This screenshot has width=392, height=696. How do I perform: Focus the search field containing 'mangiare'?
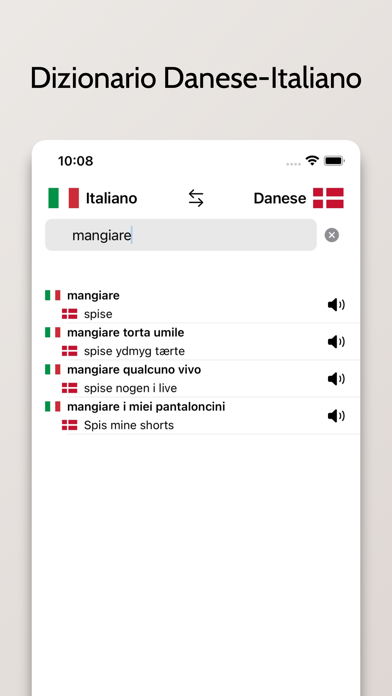coord(181,235)
